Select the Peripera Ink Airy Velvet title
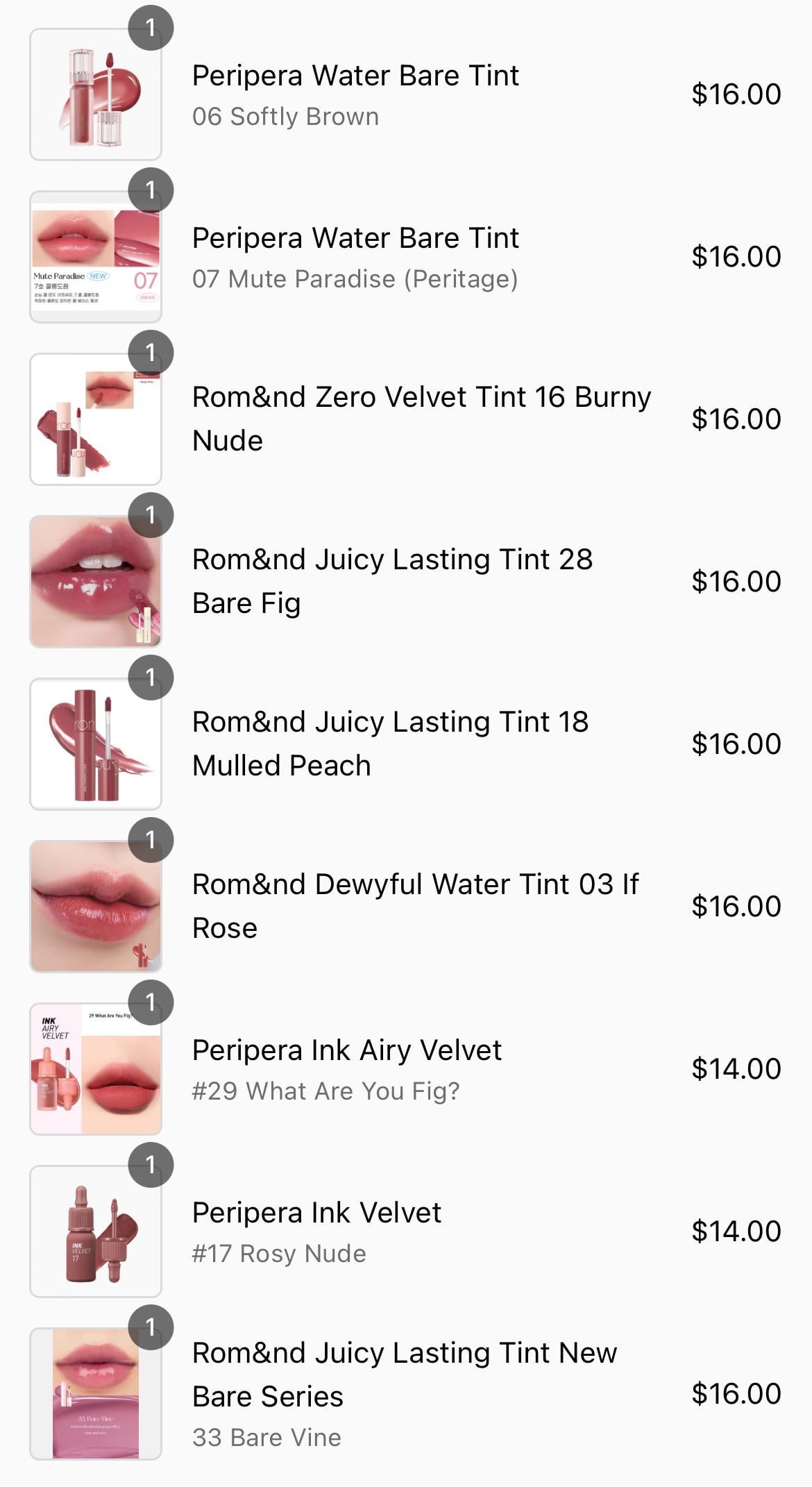Screen dimensions: 812x1487 346,1050
